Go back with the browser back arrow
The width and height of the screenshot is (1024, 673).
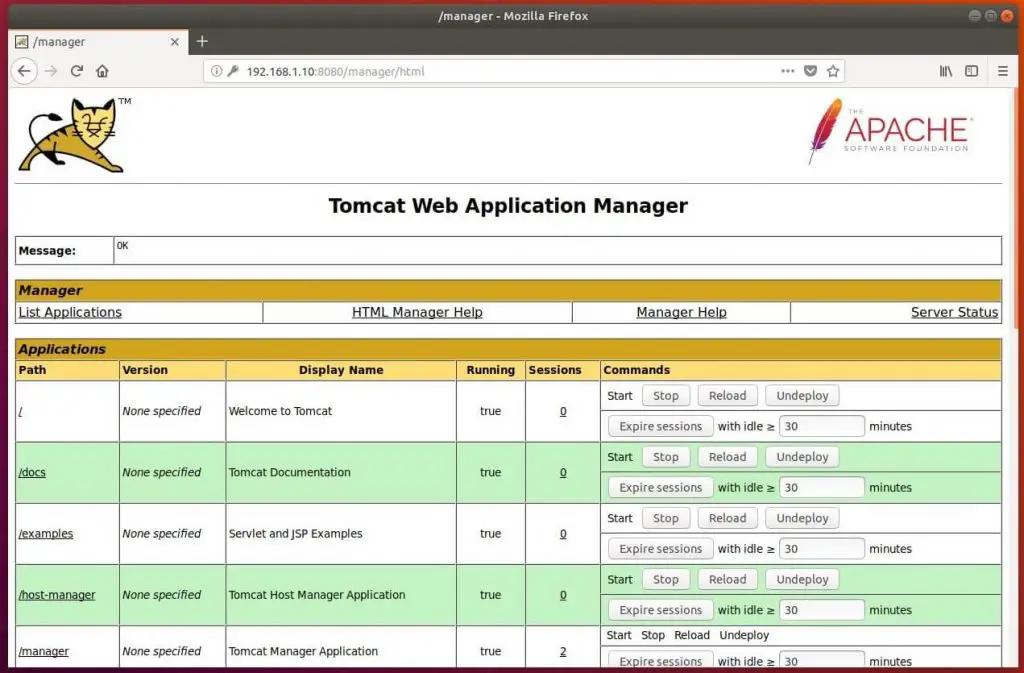coord(24,71)
